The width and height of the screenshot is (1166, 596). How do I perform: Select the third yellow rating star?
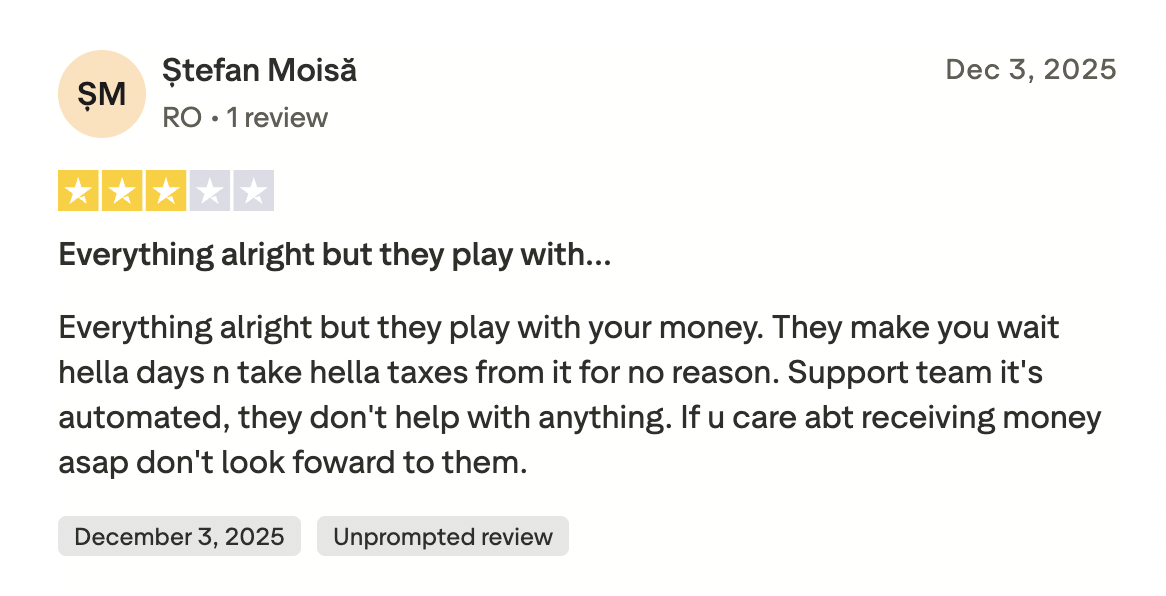166,191
